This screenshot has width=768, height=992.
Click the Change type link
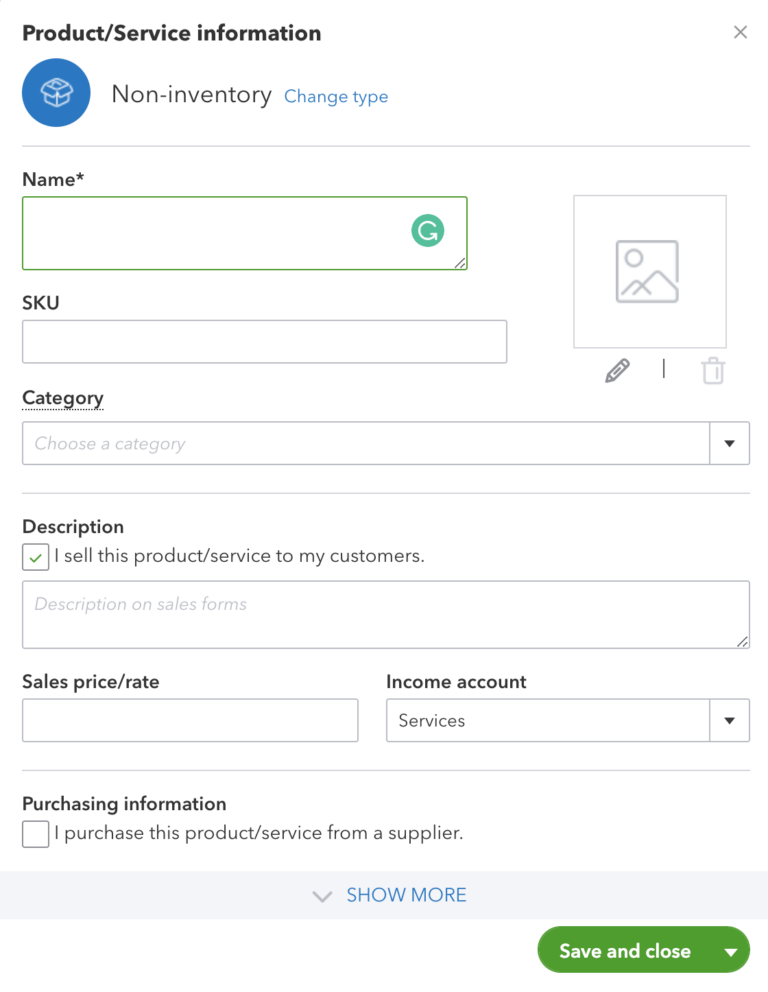(335, 96)
